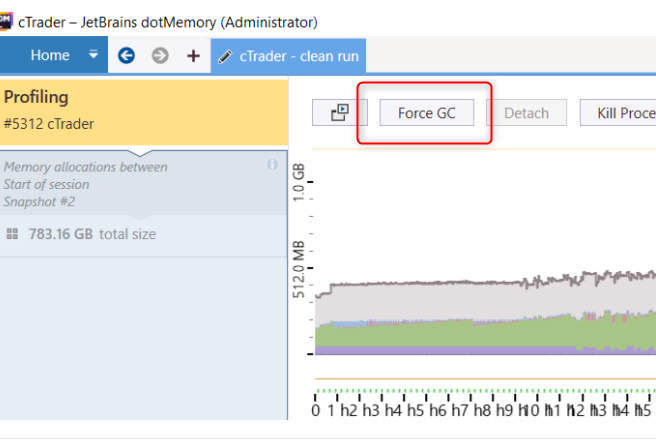Click the timeline at the h8 marker
Screen dimensions: 656x445
pyautogui.click(x=482, y=410)
